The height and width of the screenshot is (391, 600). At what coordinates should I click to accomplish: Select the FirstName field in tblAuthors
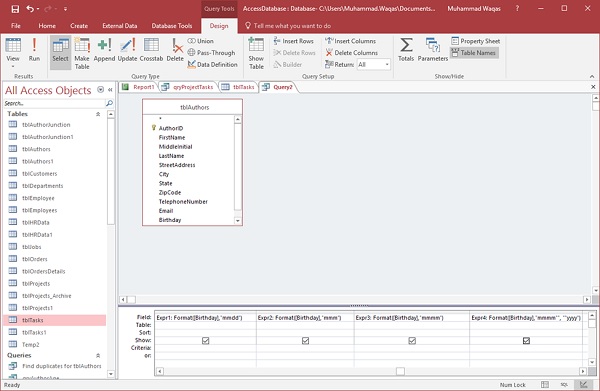172,137
